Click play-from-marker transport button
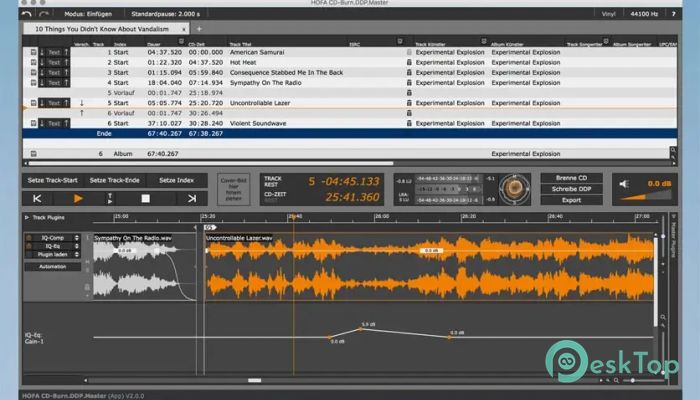Screen dimensions: 700x400 click(x=110, y=199)
